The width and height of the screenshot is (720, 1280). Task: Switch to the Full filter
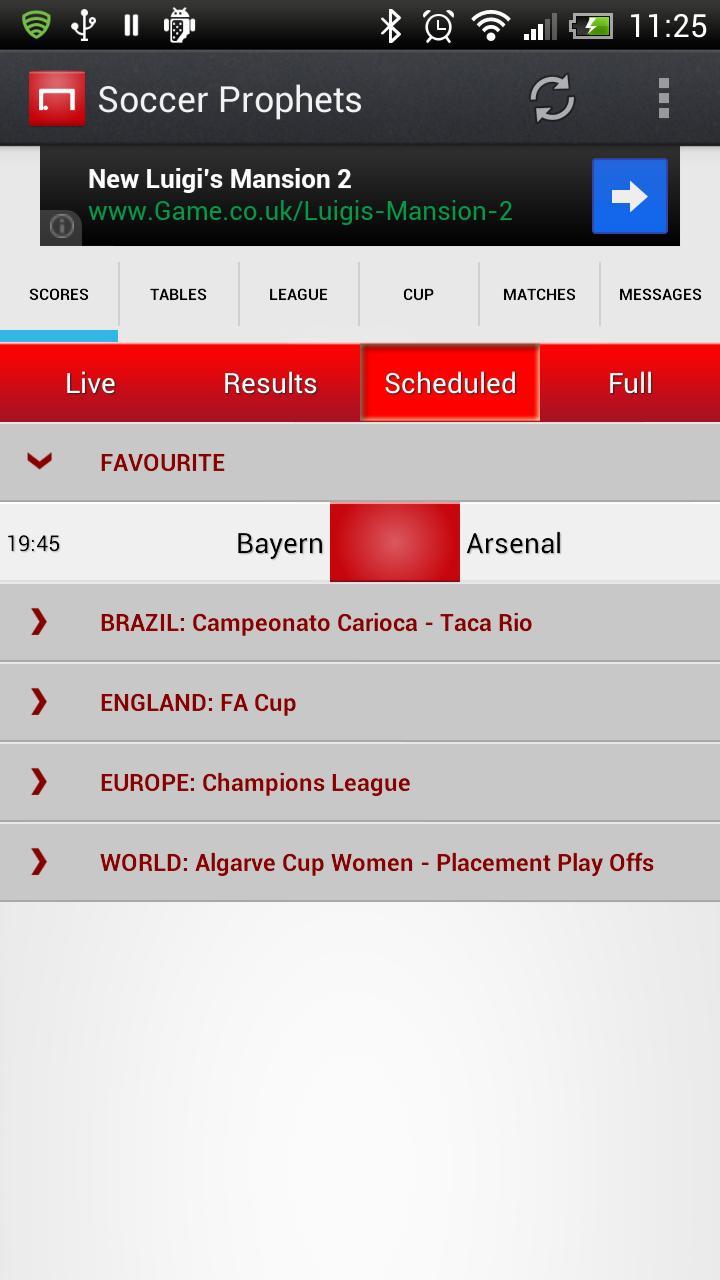pos(630,383)
